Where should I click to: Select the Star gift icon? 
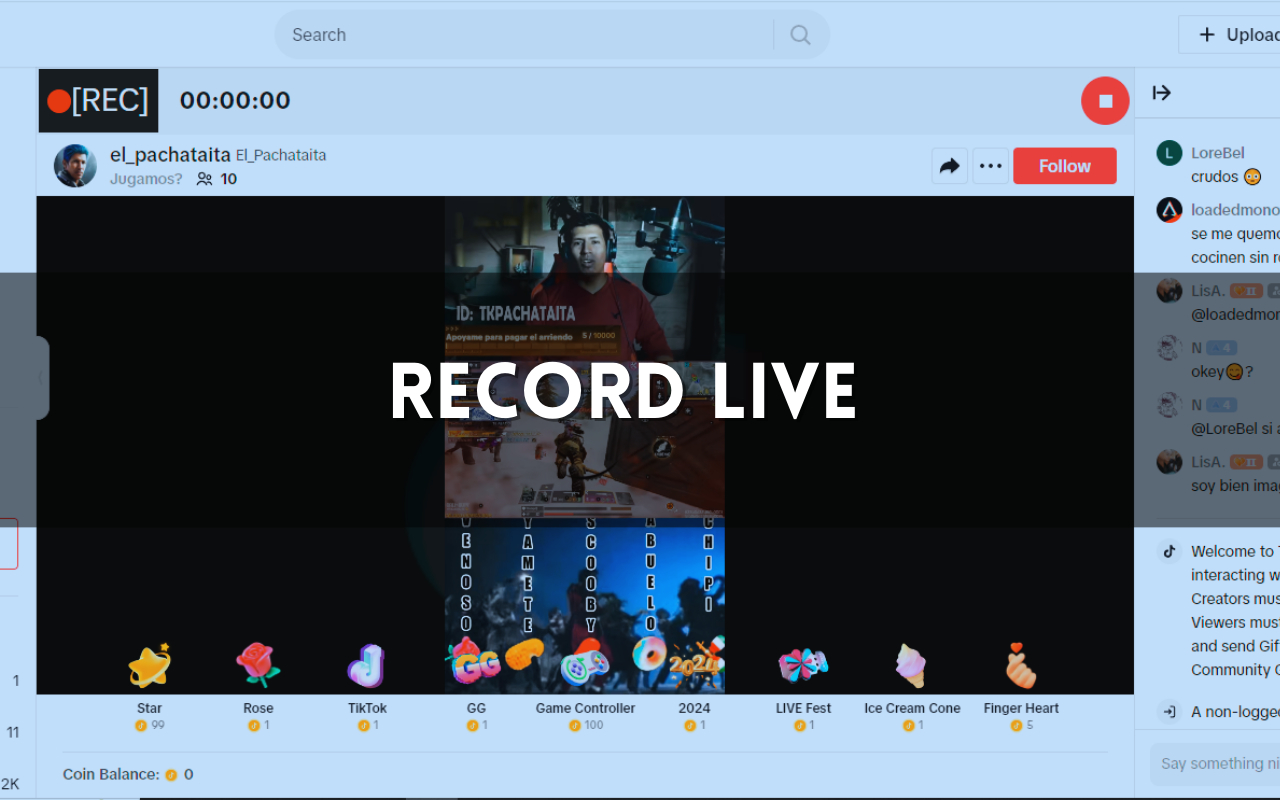click(x=149, y=665)
